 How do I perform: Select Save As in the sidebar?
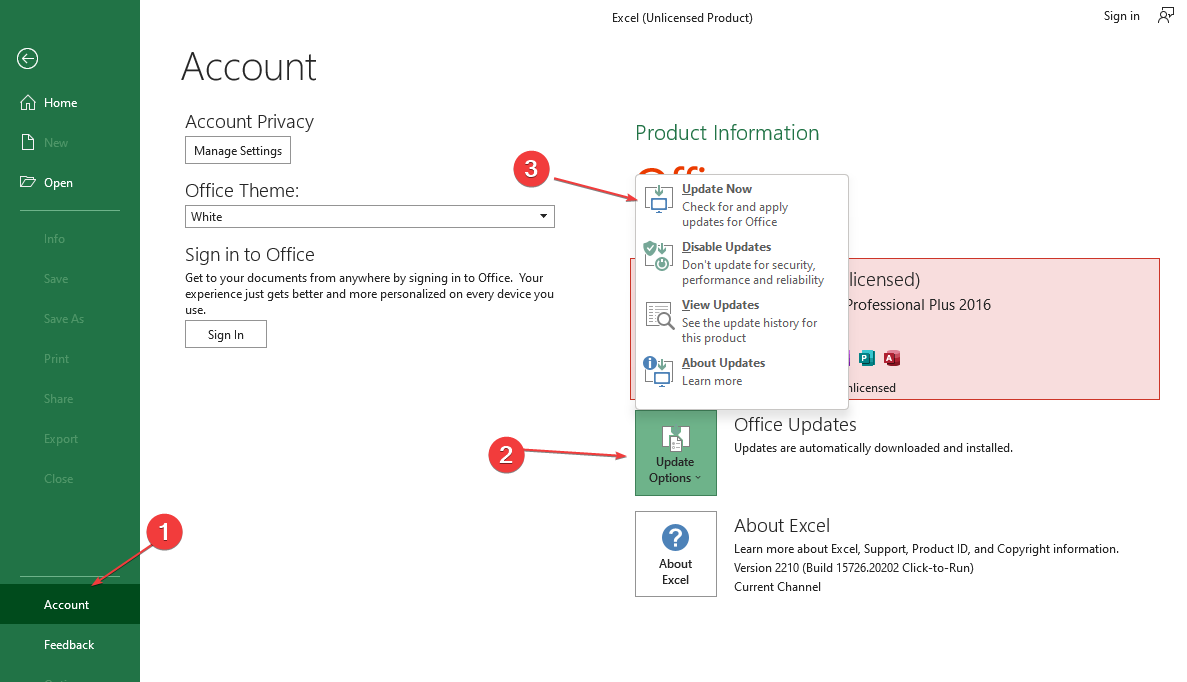point(70,319)
